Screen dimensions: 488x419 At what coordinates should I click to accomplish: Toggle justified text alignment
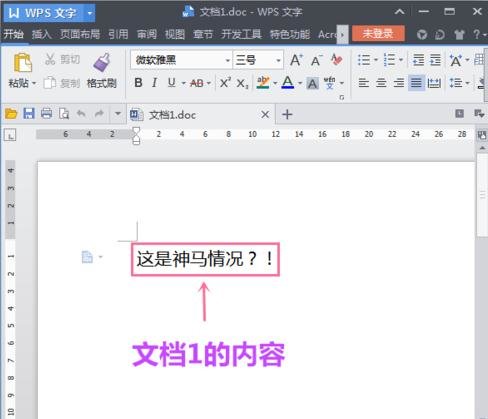416,83
